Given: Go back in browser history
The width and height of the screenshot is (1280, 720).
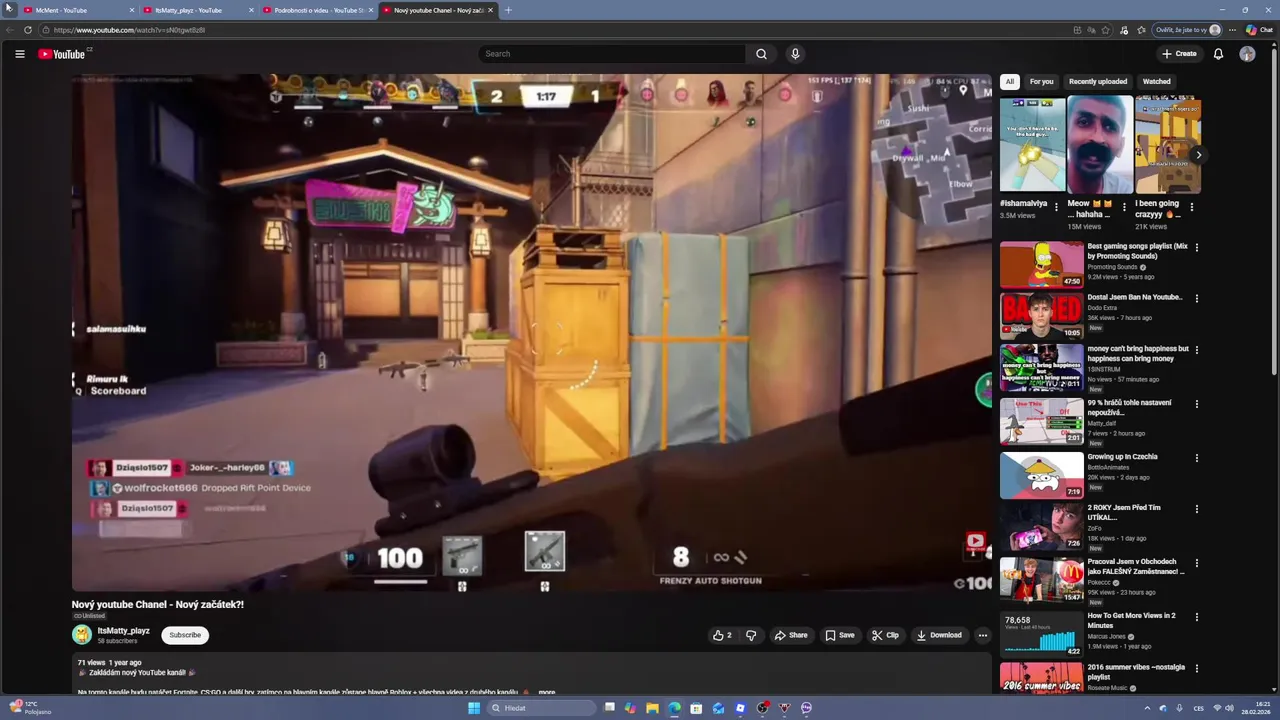Looking at the screenshot, I should (10, 30).
